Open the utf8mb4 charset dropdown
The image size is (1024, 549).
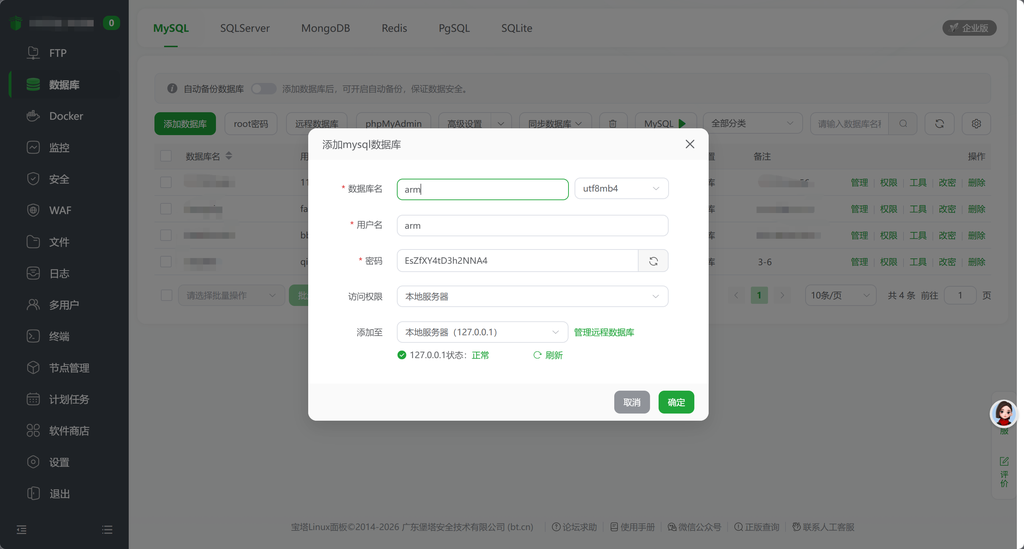pyautogui.click(x=621, y=189)
